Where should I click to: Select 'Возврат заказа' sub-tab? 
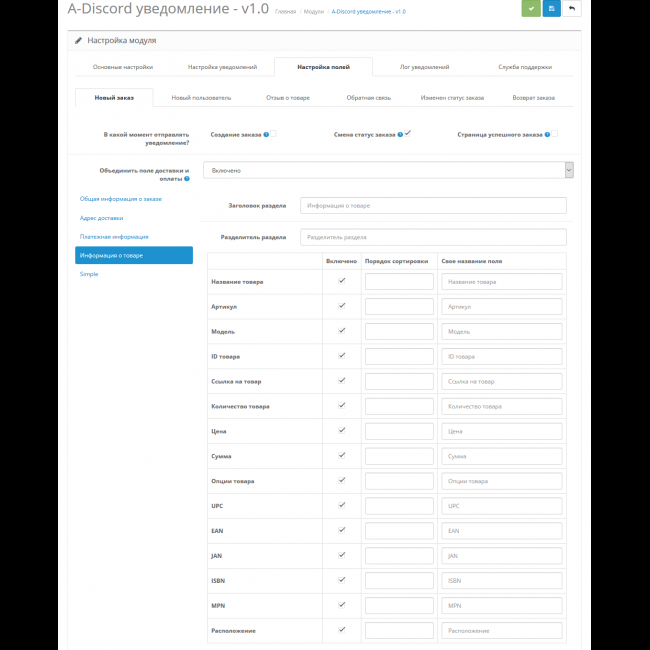pyautogui.click(x=533, y=98)
